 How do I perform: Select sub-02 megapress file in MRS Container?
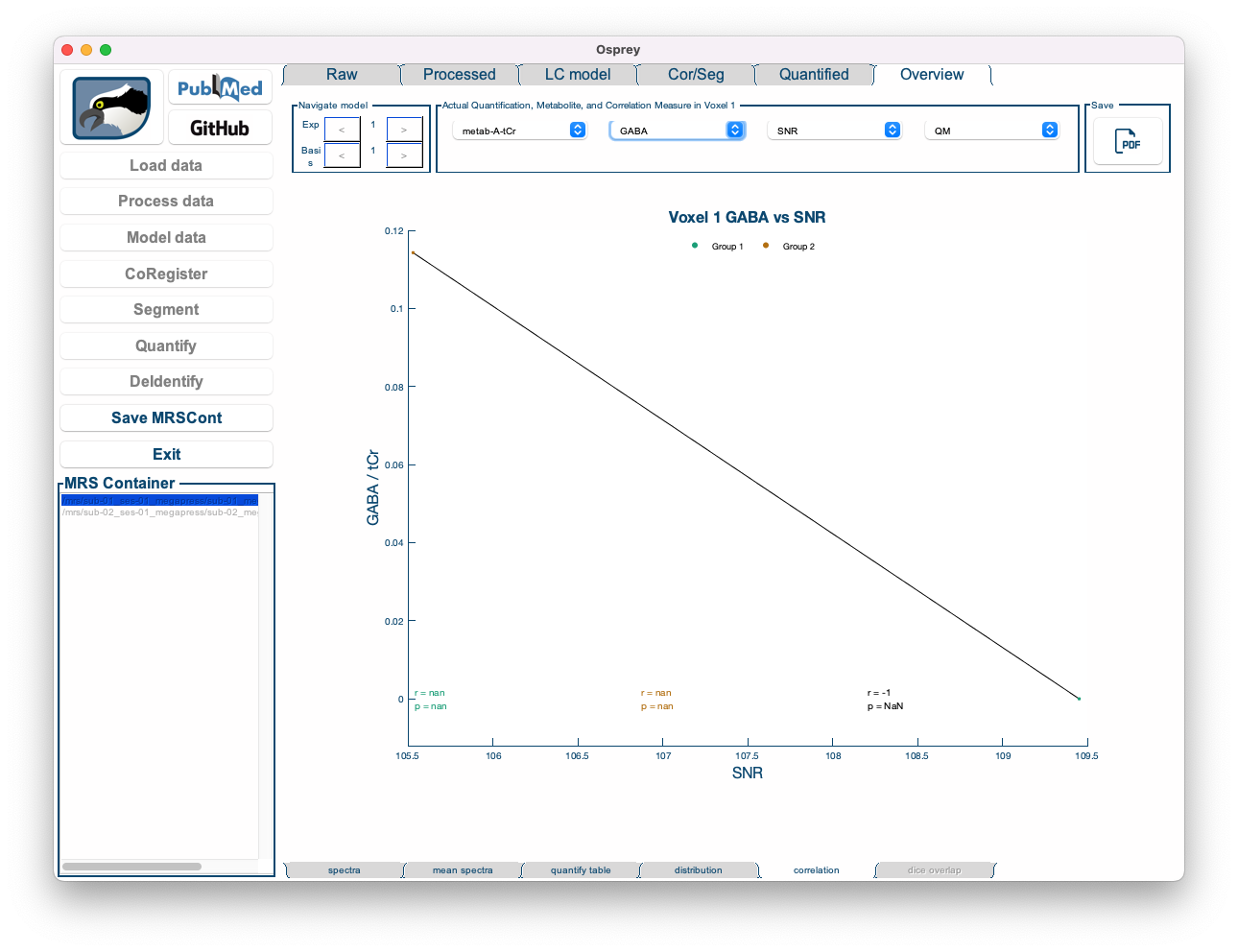159,512
